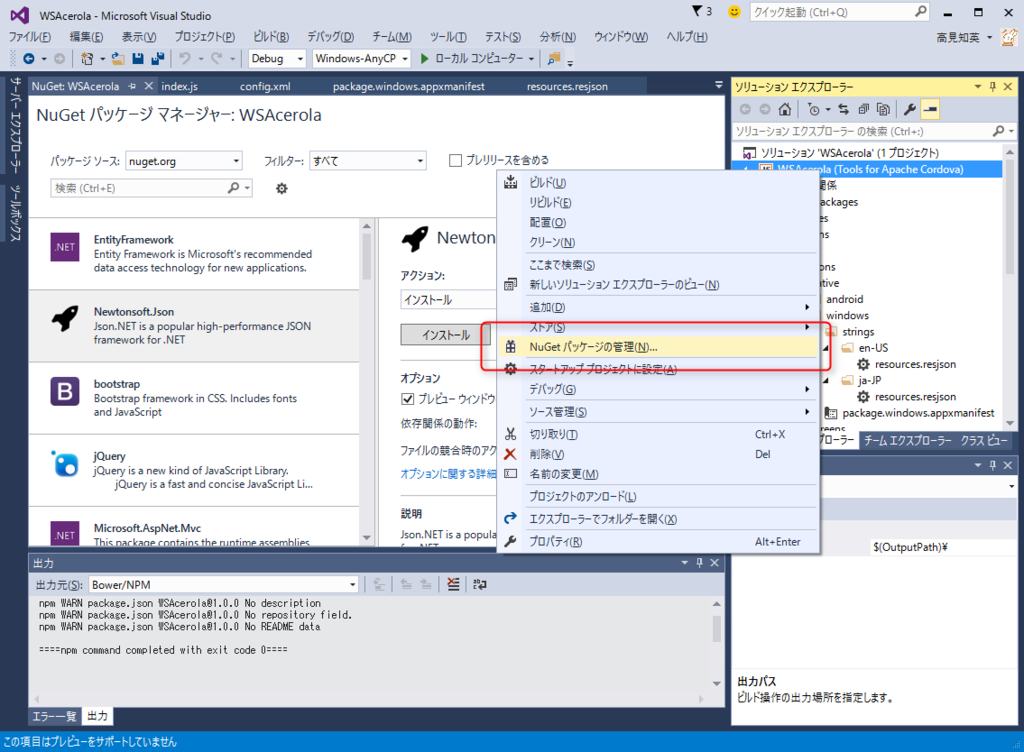Click the Solution Explorer Show All Files icon
1024x752 pixels.
(883, 109)
